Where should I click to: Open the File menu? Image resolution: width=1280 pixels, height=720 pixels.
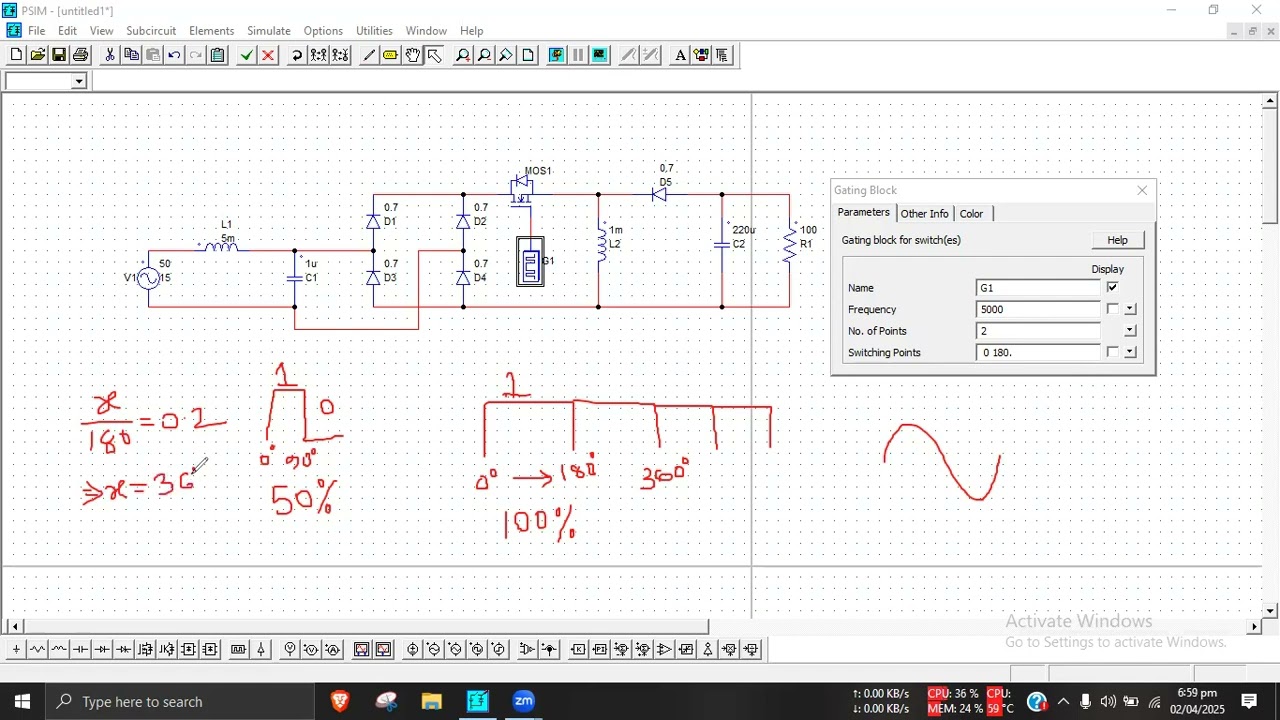click(x=36, y=31)
